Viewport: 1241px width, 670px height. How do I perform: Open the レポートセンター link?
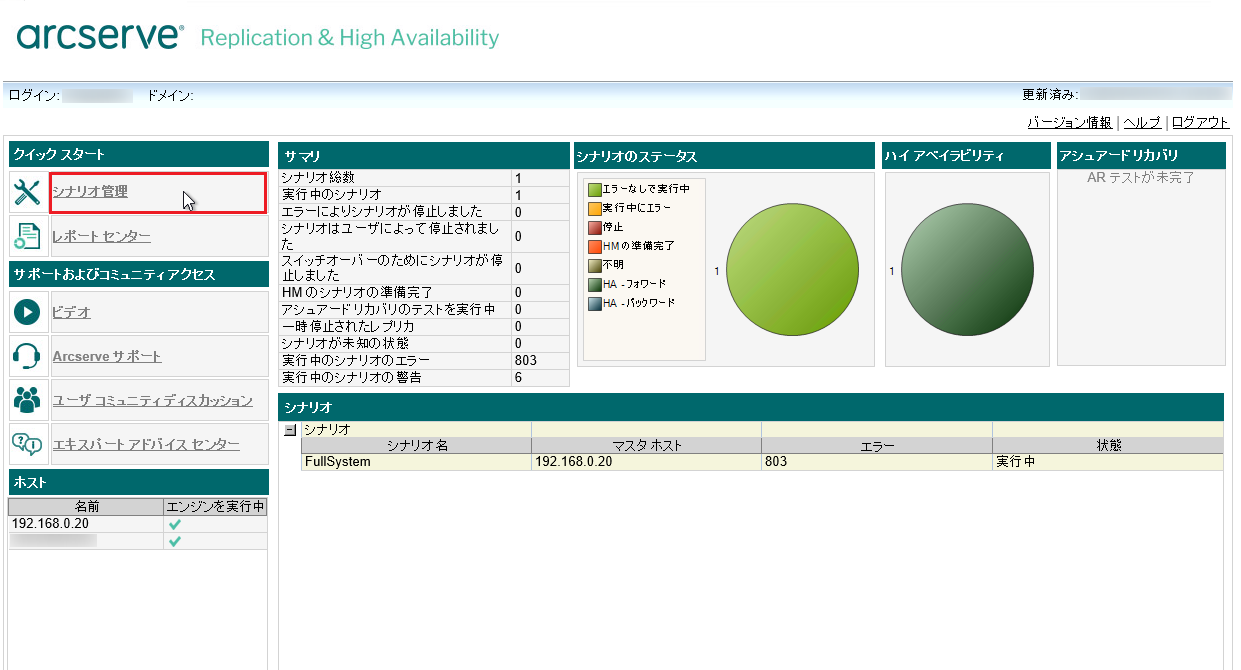[101, 236]
